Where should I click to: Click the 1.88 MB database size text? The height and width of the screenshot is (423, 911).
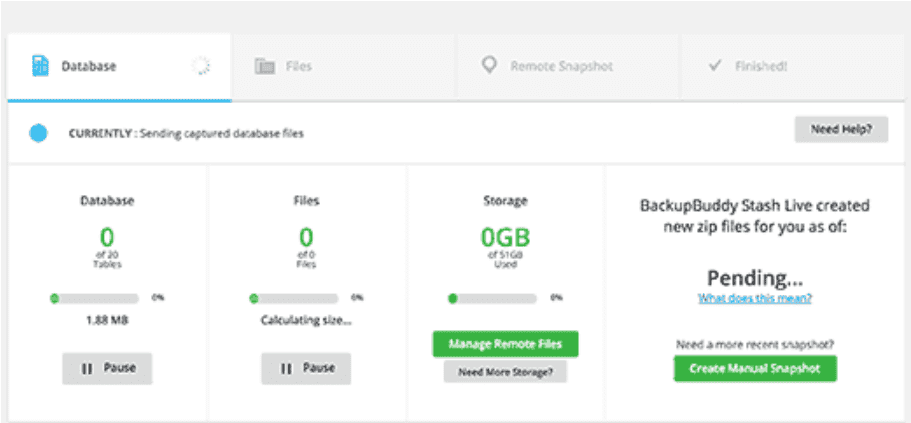click(x=107, y=321)
